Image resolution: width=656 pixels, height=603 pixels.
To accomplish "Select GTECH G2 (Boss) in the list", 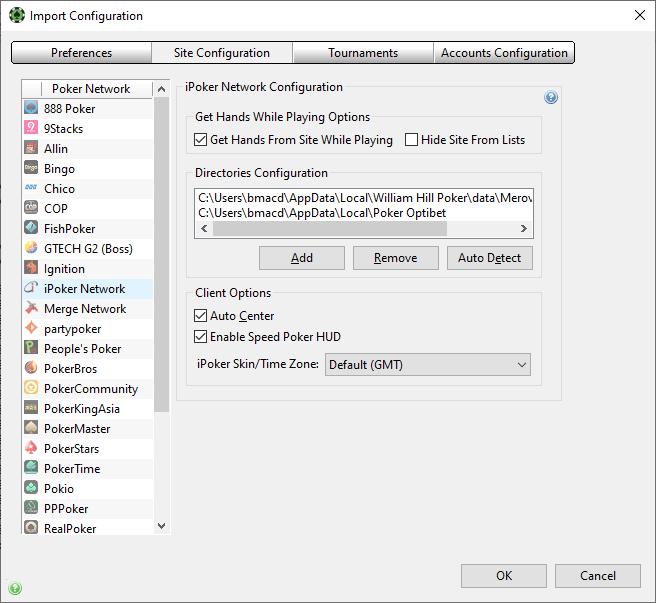I will pyautogui.click(x=88, y=249).
